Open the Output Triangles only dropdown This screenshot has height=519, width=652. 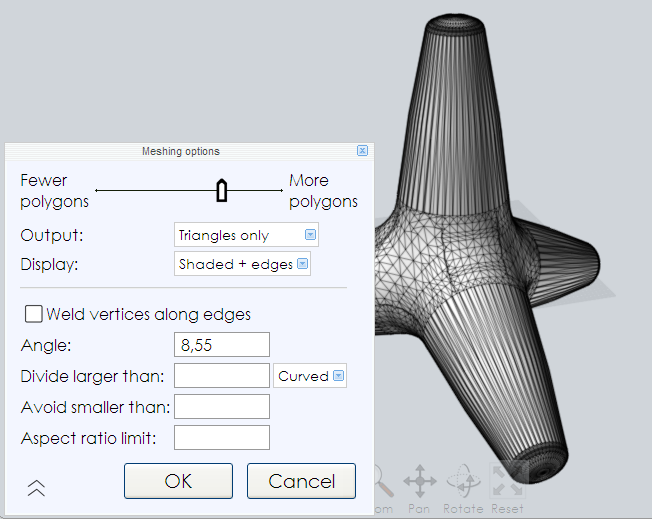[246, 235]
